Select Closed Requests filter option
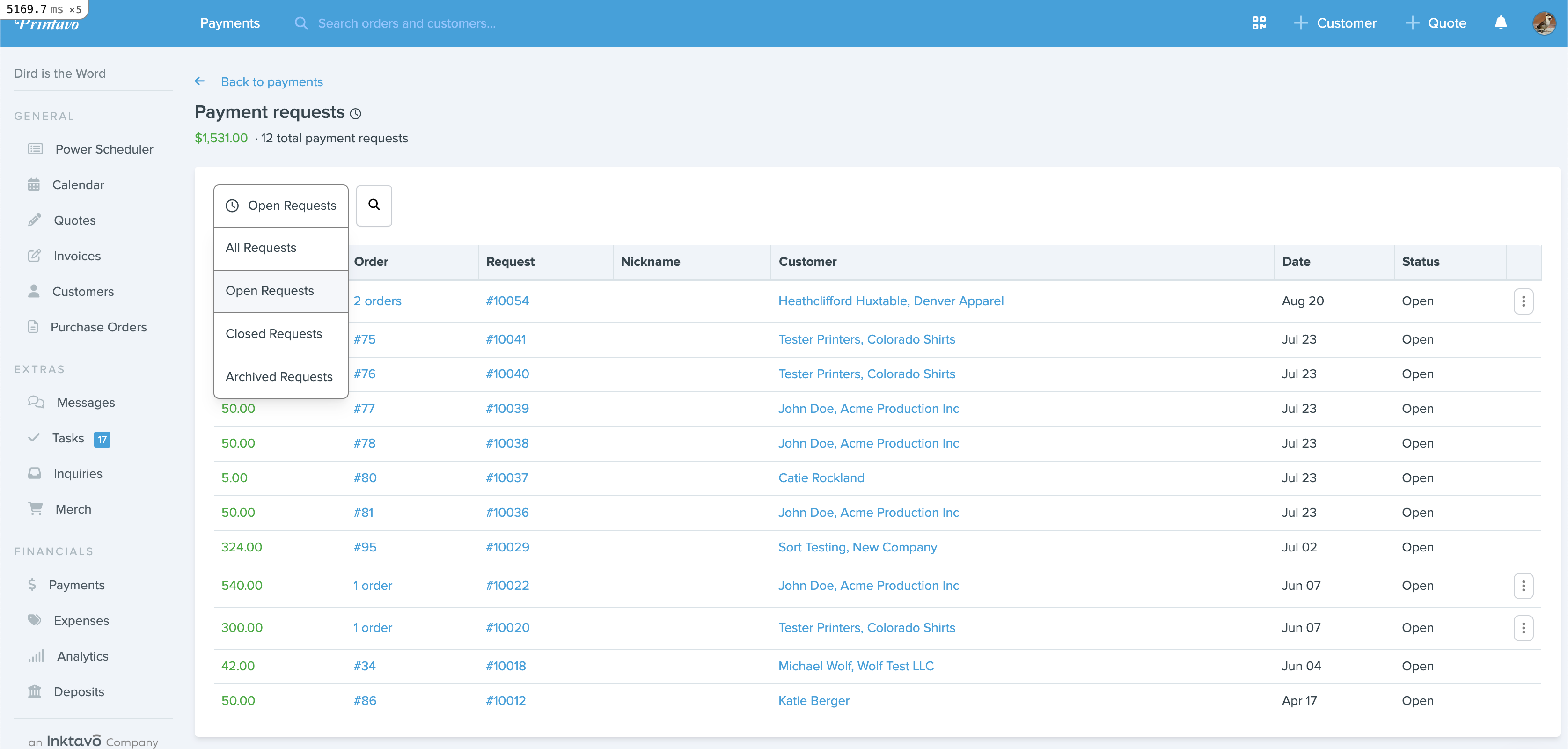1568x749 pixels. click(281, 334)
